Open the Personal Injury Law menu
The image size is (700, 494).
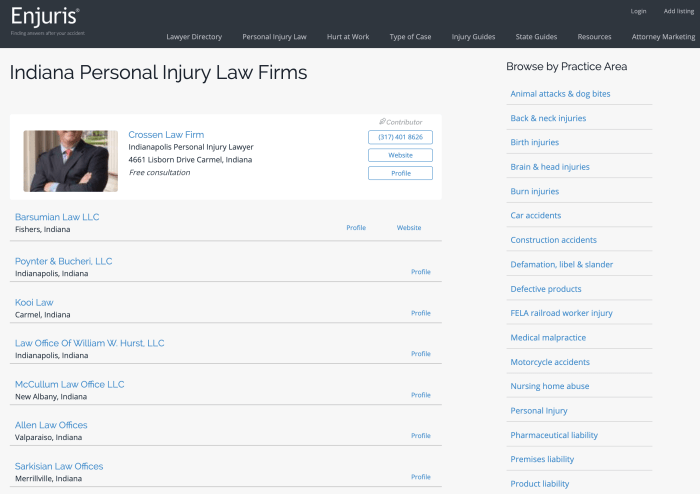[x=275, y=37]
